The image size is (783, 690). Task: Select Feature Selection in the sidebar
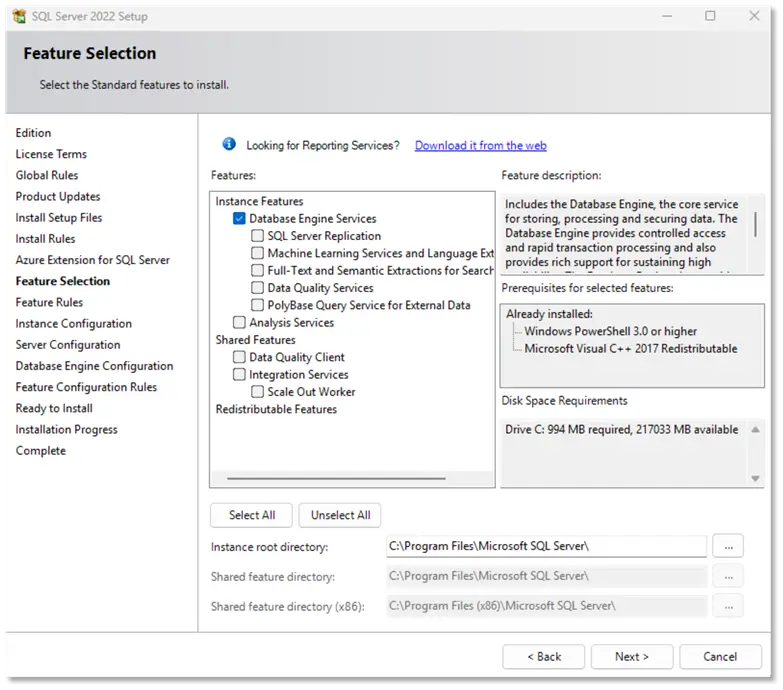tap(63, 281)
